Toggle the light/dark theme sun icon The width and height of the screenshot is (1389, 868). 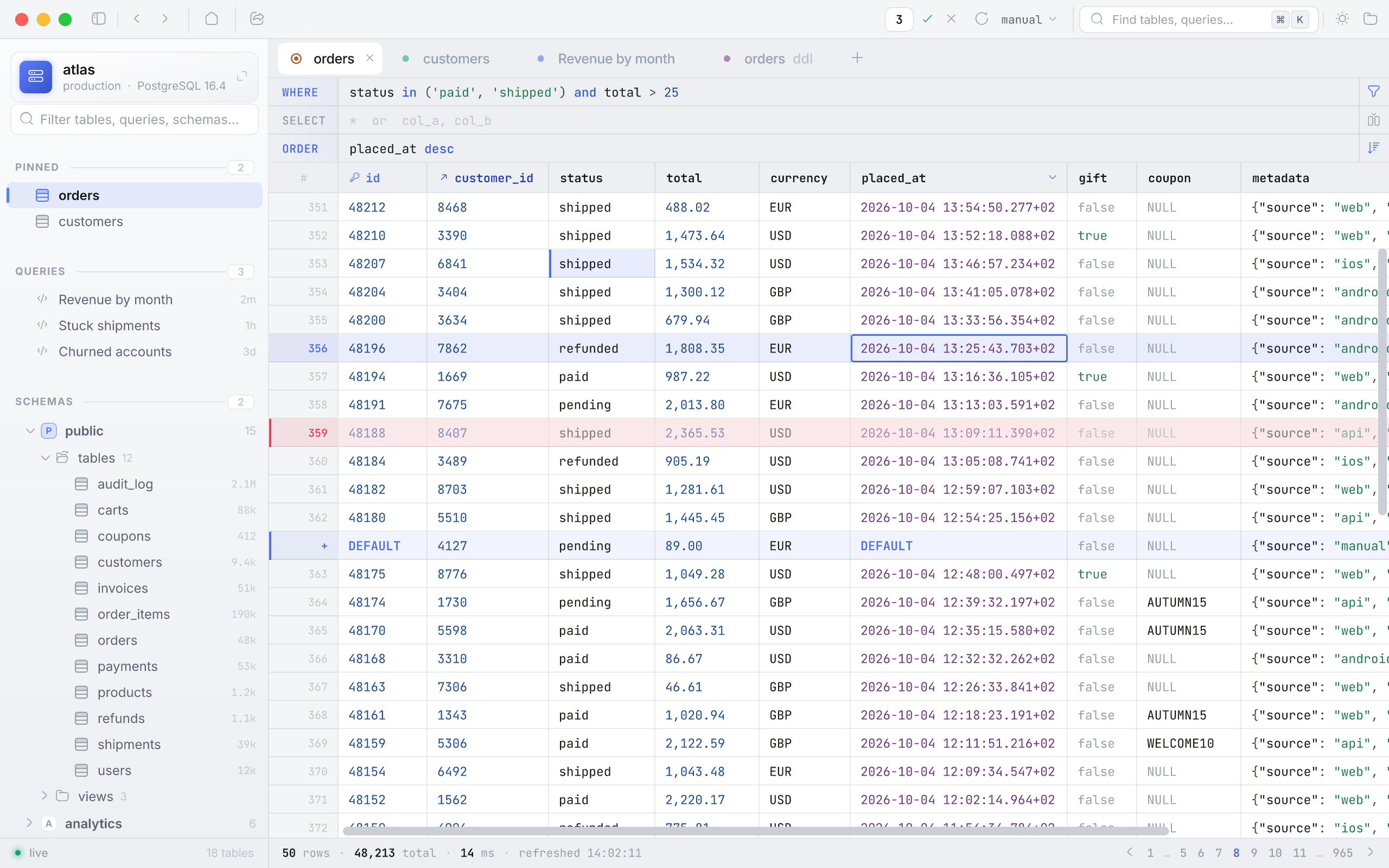[x=1342, y=19]
